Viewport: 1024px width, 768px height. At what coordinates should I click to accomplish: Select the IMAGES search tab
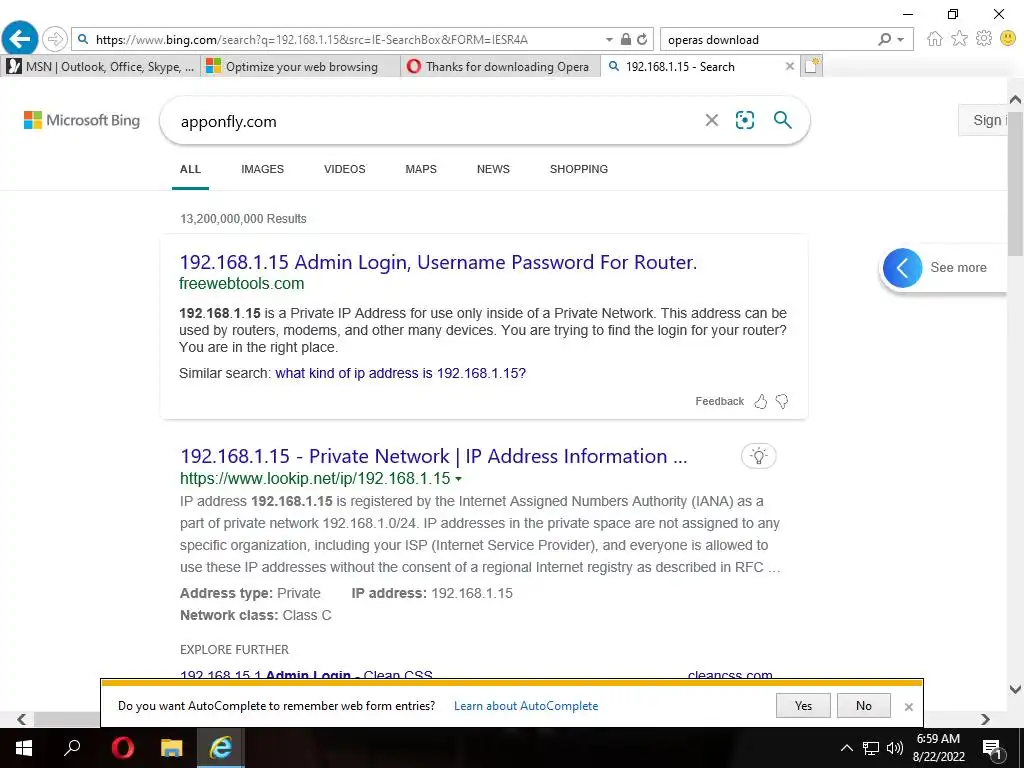click(263, 169)
